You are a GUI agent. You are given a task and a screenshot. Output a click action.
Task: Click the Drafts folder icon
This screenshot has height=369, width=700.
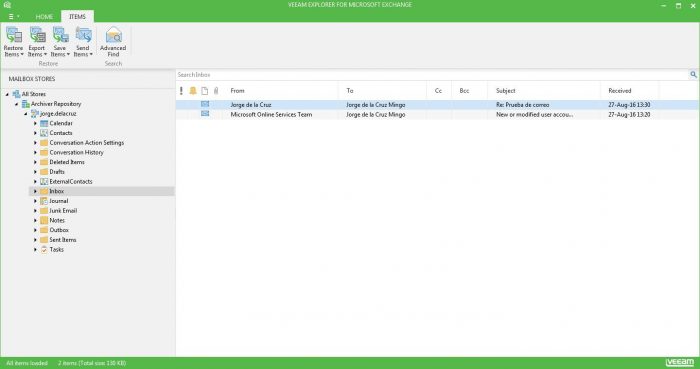tap(44, 172)
